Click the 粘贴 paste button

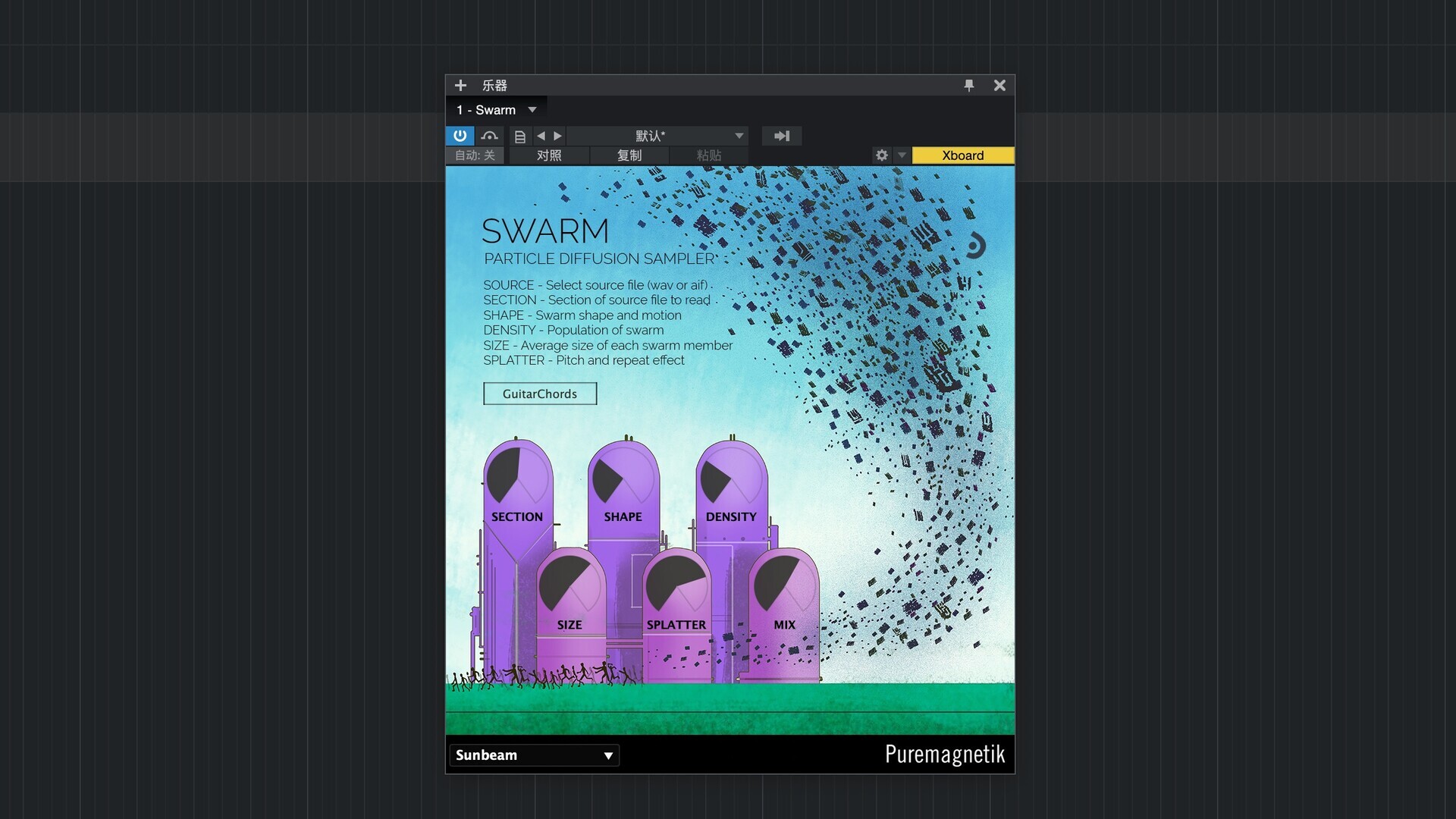(x=709, y=155)
